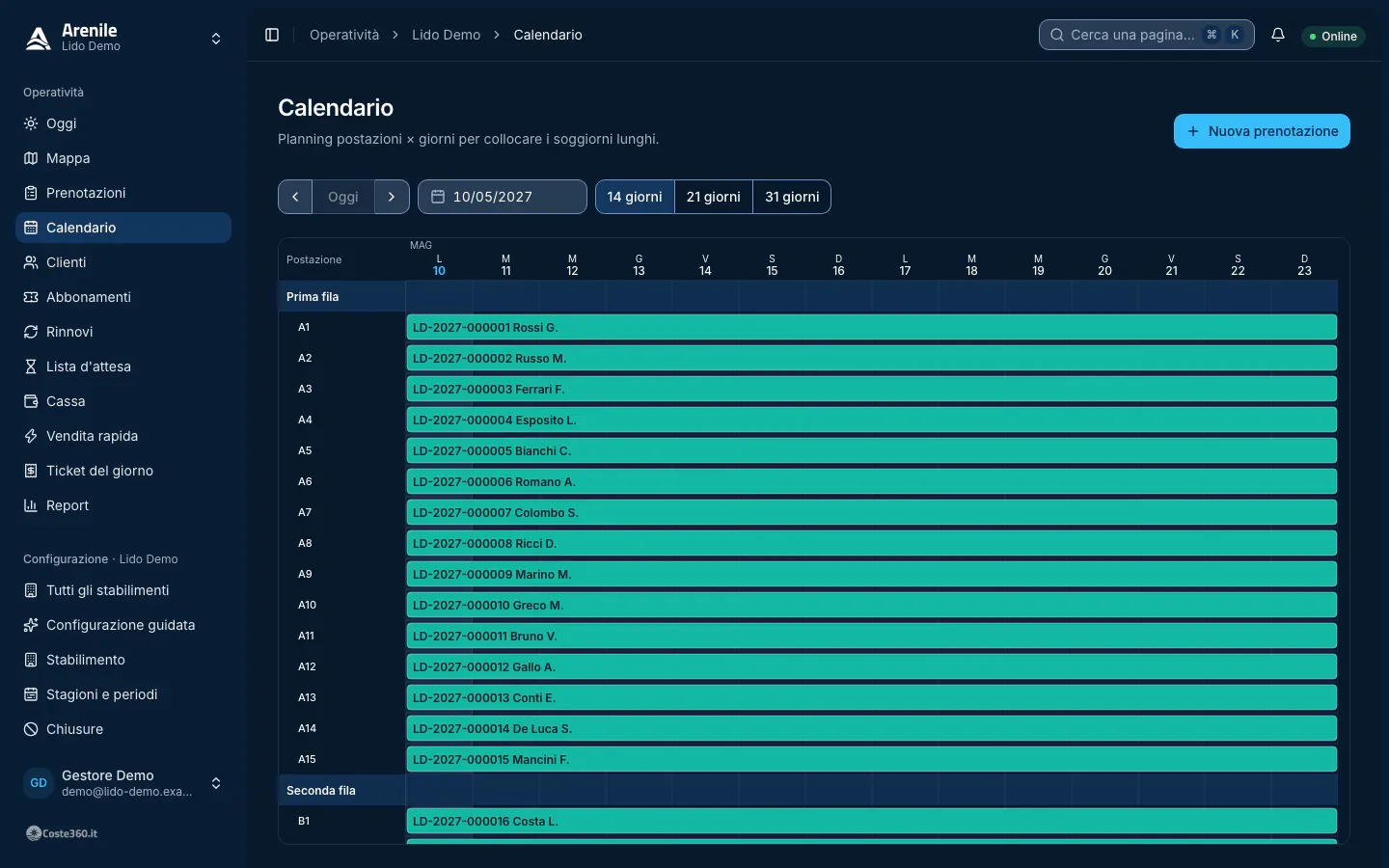Open Configurazione guidata wizard

[x=123, y=625]
